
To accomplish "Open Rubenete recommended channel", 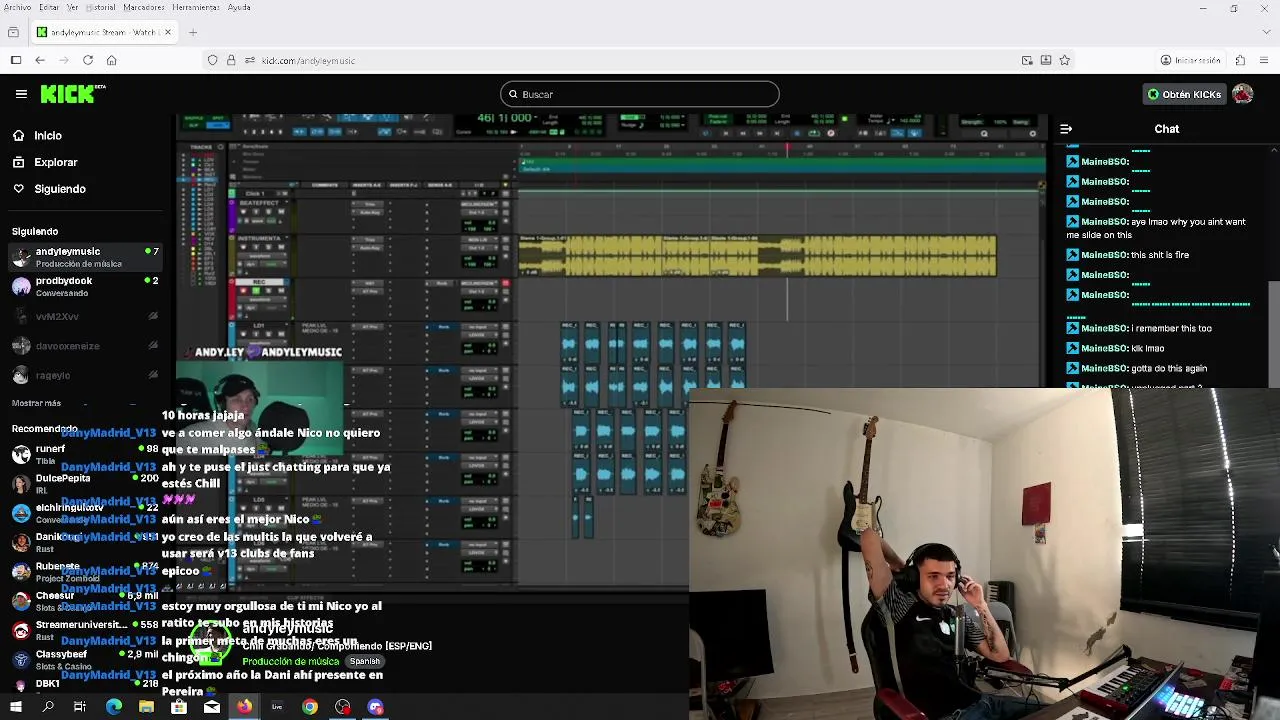I will (85, 571).
